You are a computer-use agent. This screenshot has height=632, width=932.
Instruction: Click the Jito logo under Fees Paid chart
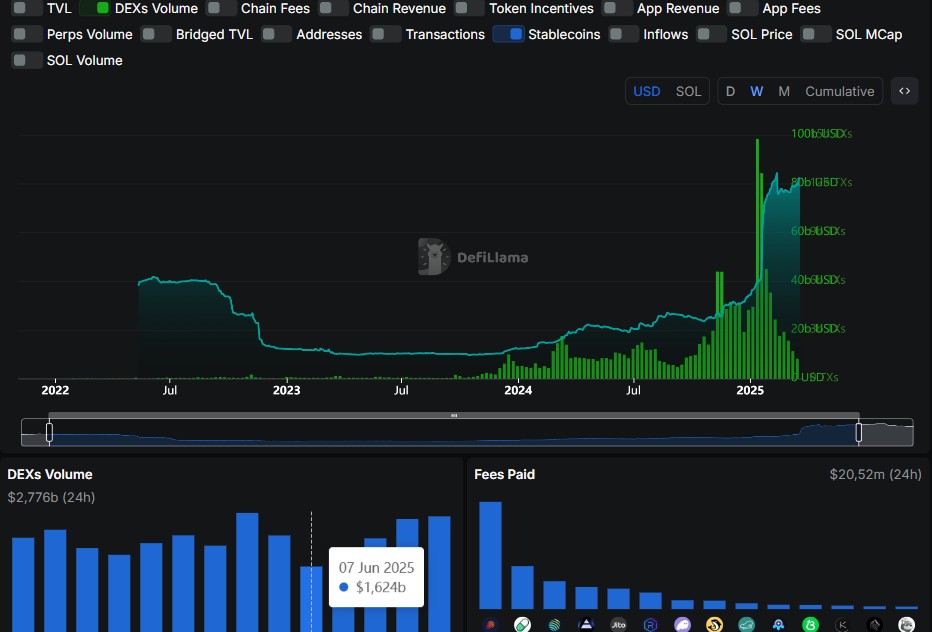coord(619,625)
